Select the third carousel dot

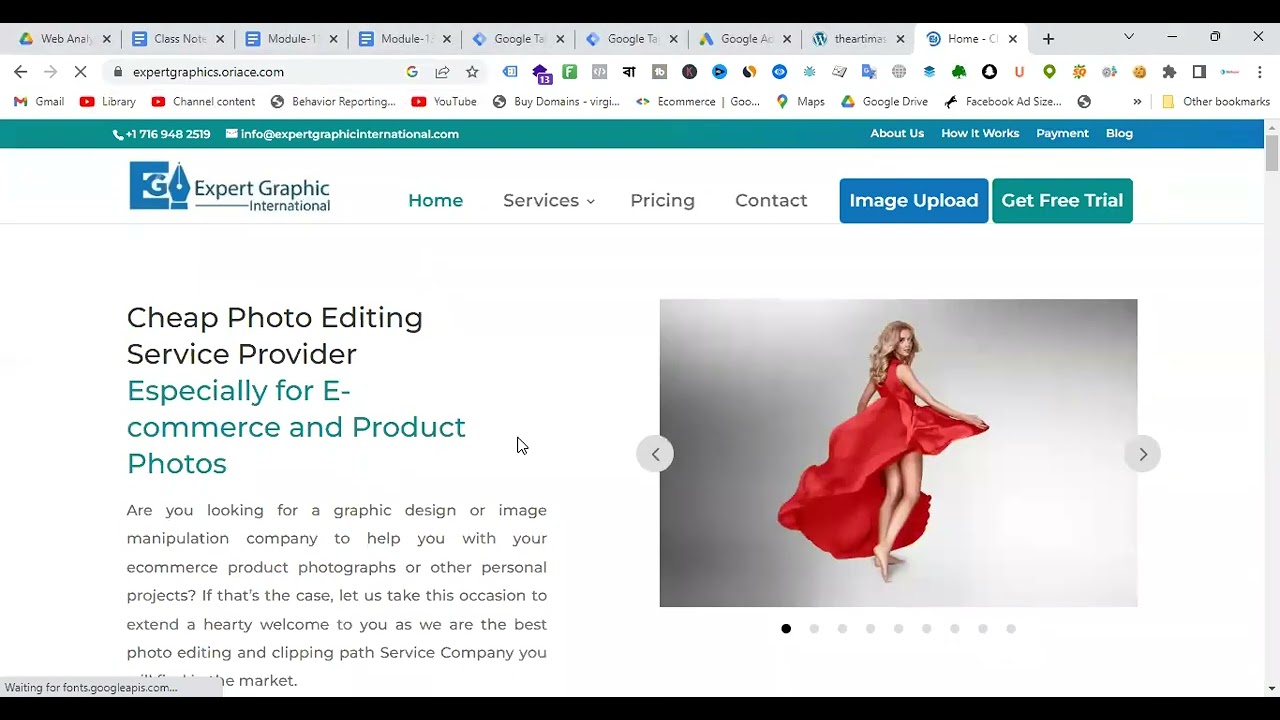tap(842, 629)
